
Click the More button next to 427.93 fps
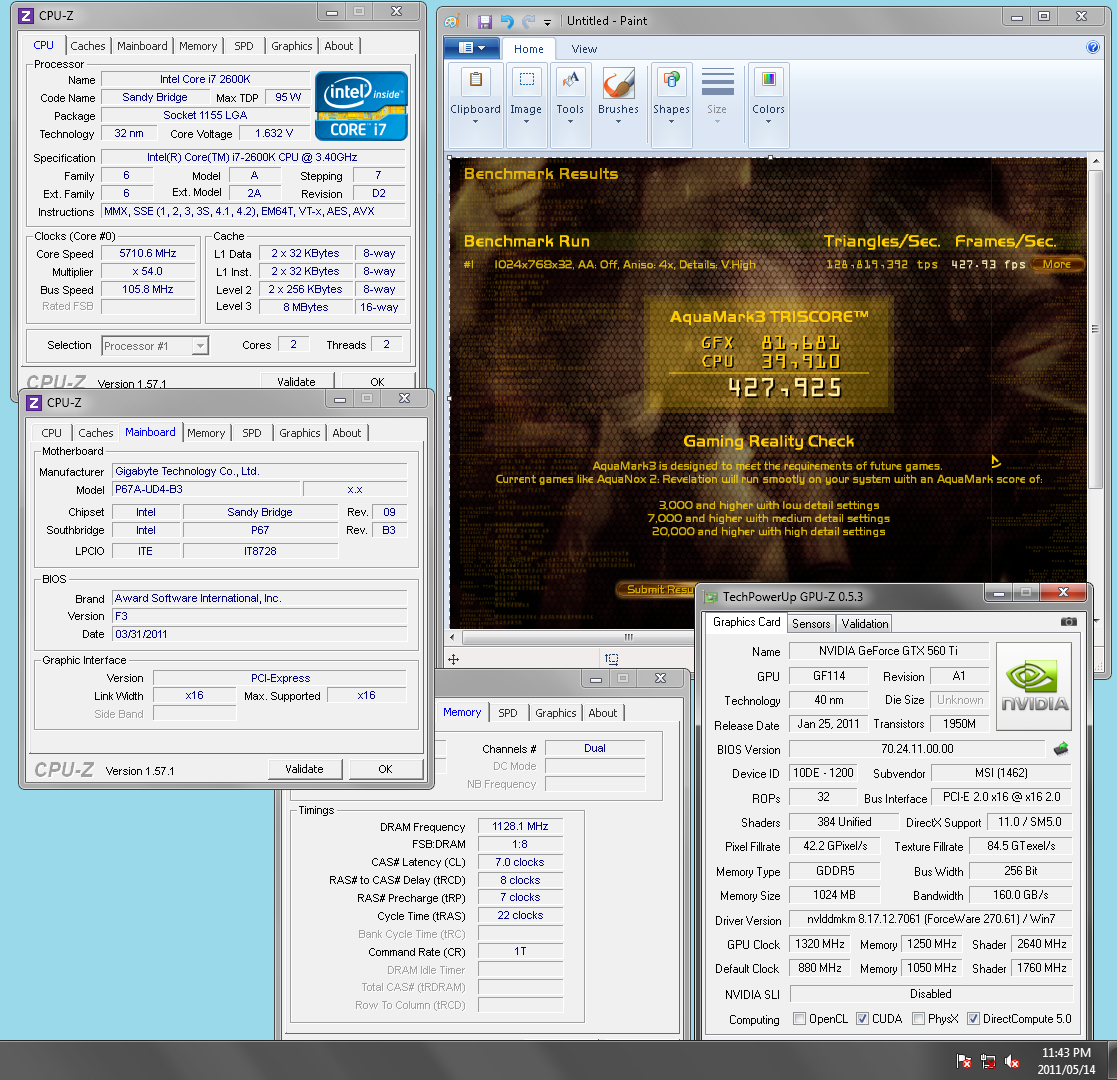click(x=1057, y=264)
